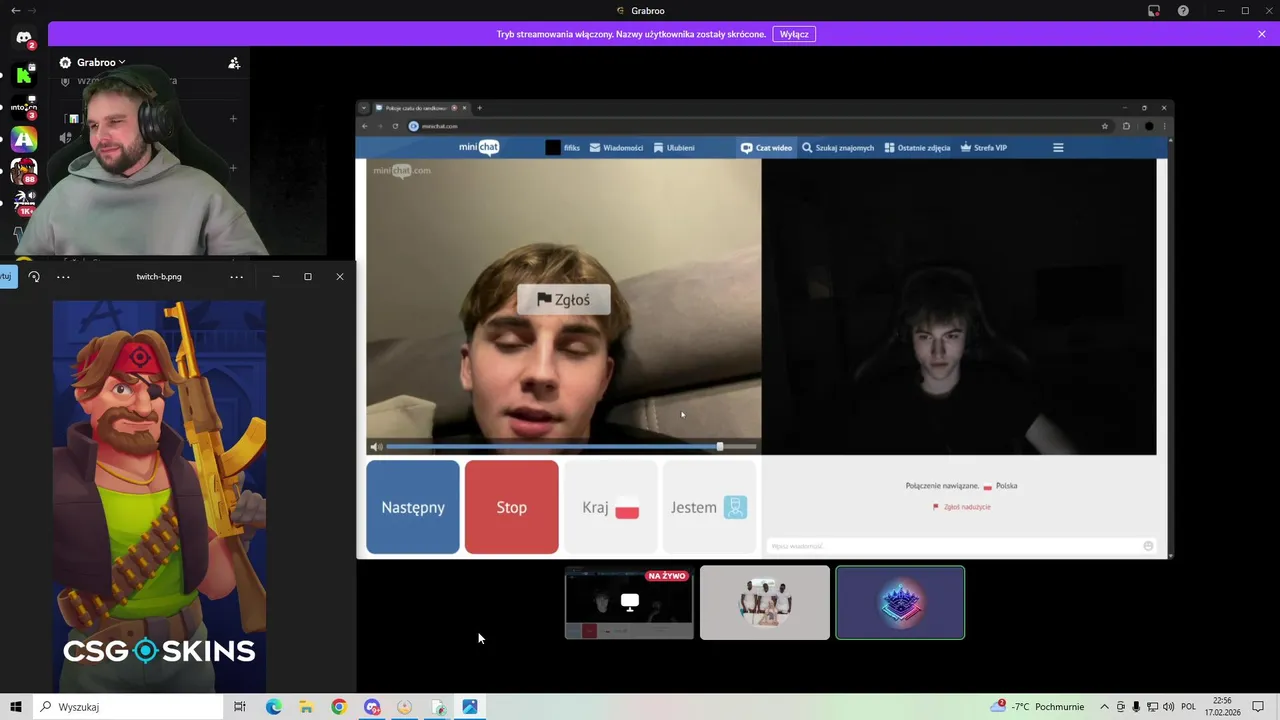Image resolution: width=1280 pixels, height=720 pixels.
Task: Open the rainbow A server icon
Action: click(24, 139)
